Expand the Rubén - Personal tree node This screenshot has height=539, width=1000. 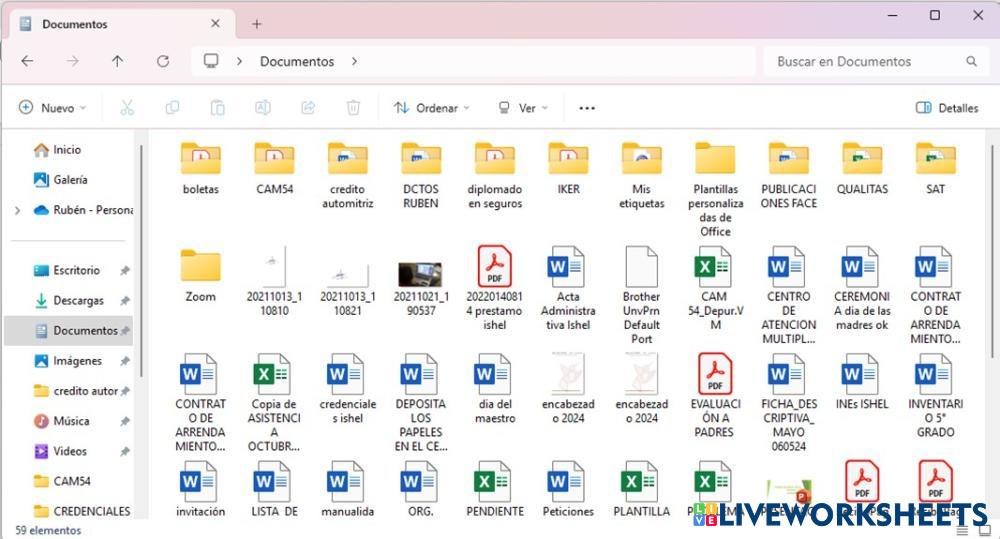[17, 210]
